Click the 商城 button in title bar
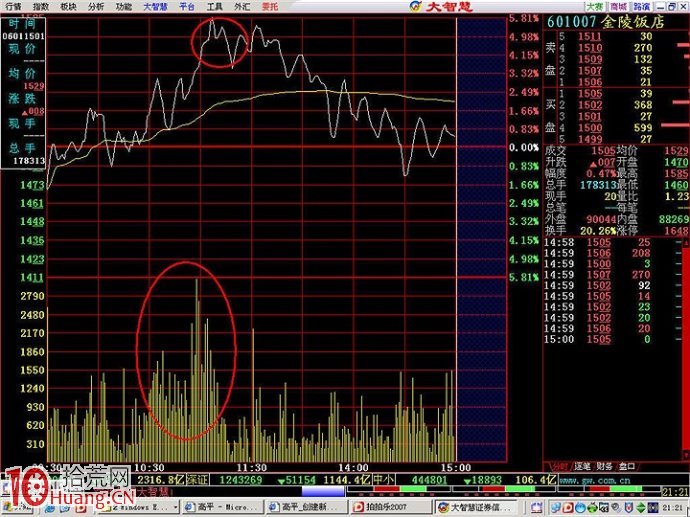Image resolution: width=690 pixels, height=517 pixels. pyautogui.click(x=618, y=7)
